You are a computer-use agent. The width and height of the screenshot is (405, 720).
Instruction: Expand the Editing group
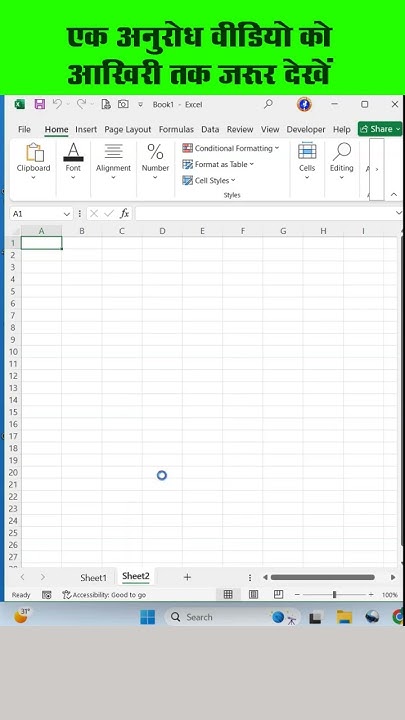pyautogui.click(x=342, y=161)
